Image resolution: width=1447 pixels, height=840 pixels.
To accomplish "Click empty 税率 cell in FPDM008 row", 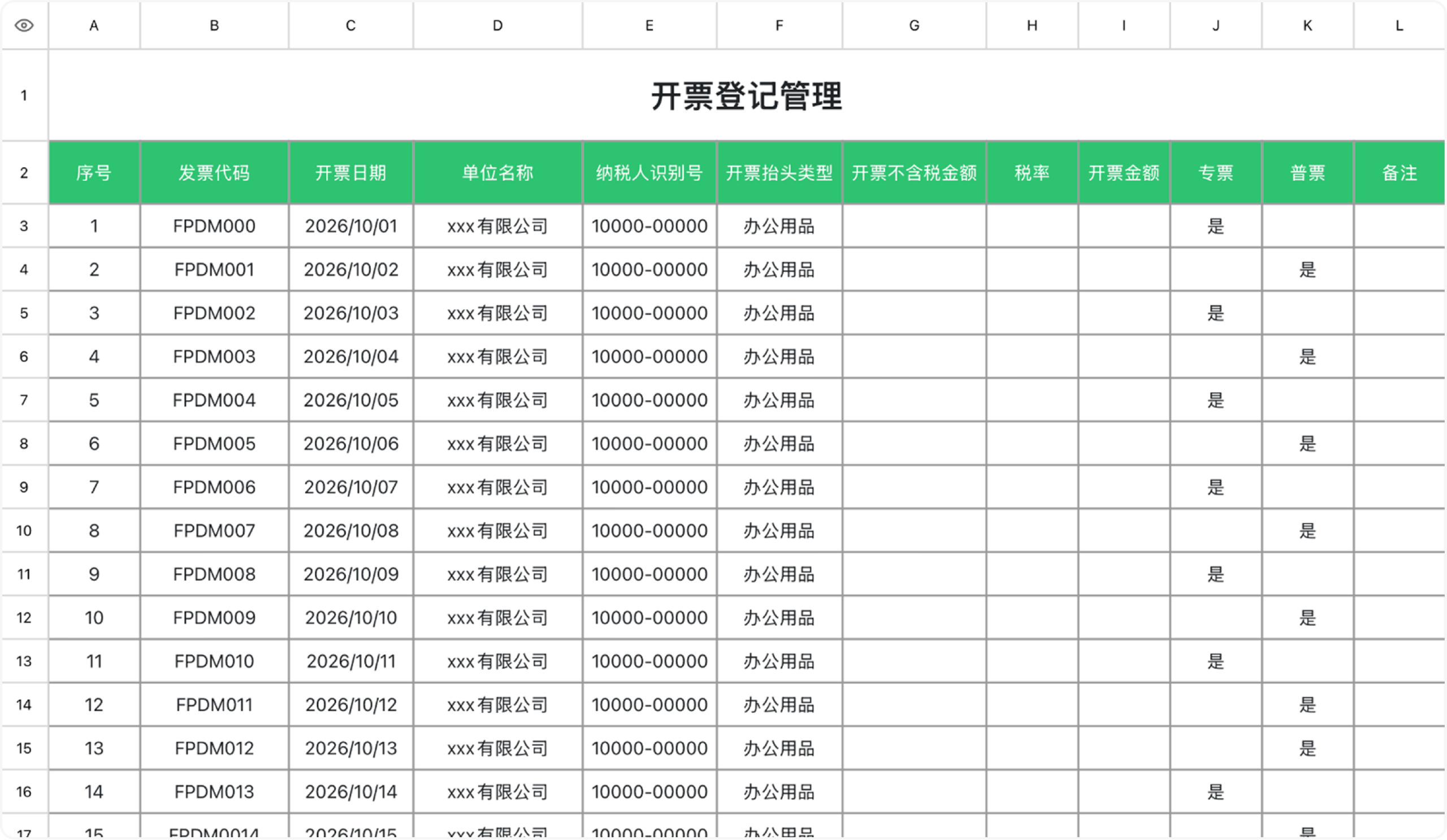I will 1032,574.
